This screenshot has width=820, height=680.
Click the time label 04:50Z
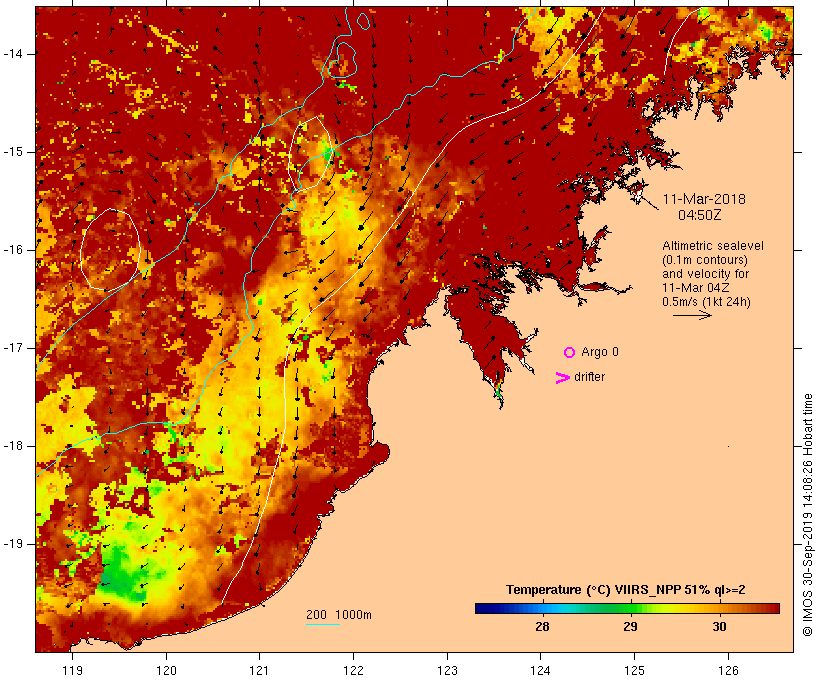coord(700,215)
